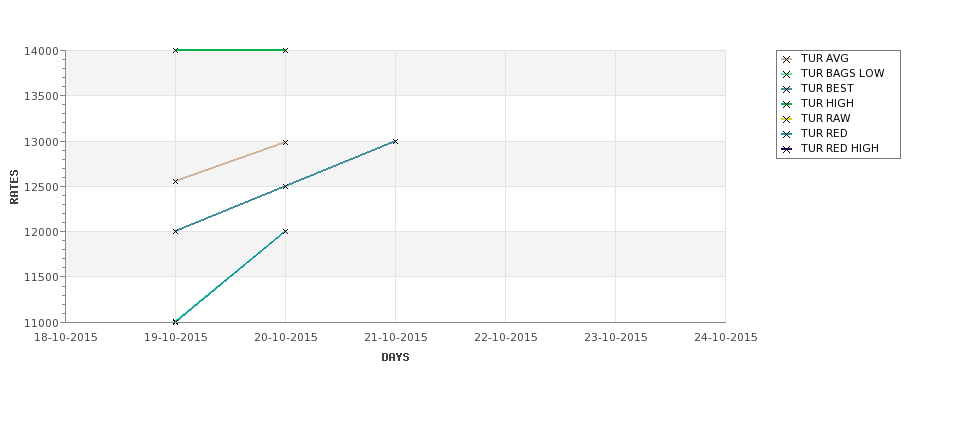
Task: Click the TUR RED legend marker icon
Action: pyautogui.click(x=787, y=134)
